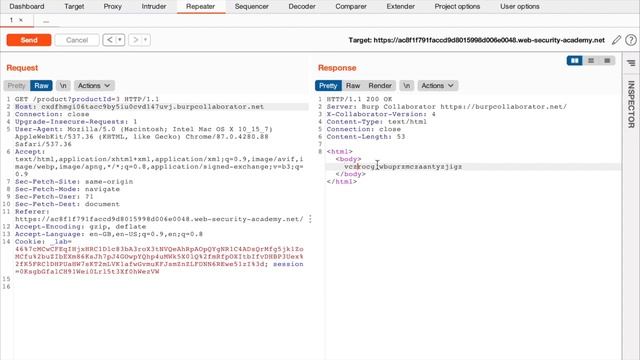Open the Proxy tab

[113, 7]
